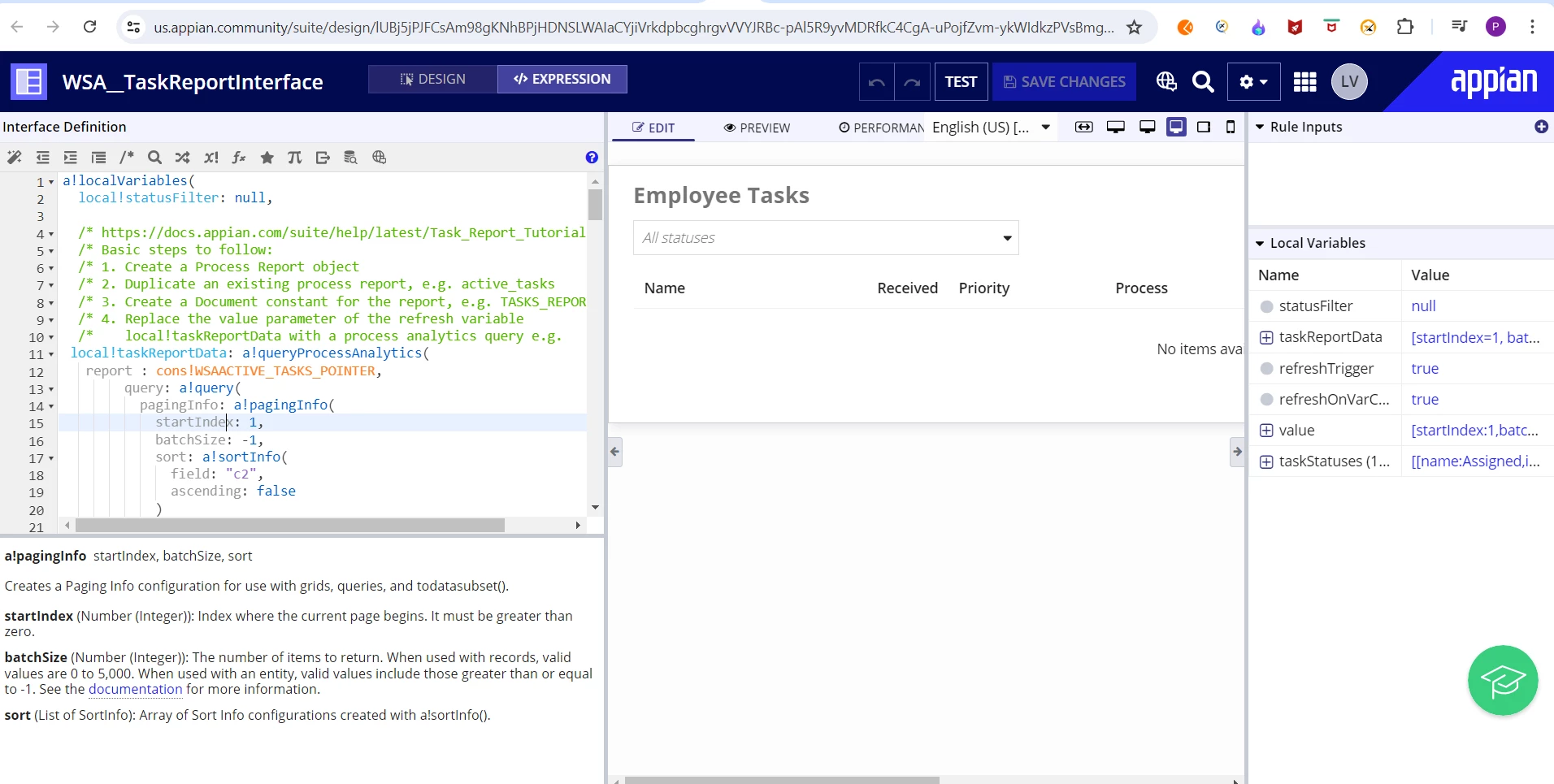The height and width of the screenshot is (784, 1554).
Task: Expand the taskStatuses variable
Action: pyautogui.click(x=1266, y=461)
